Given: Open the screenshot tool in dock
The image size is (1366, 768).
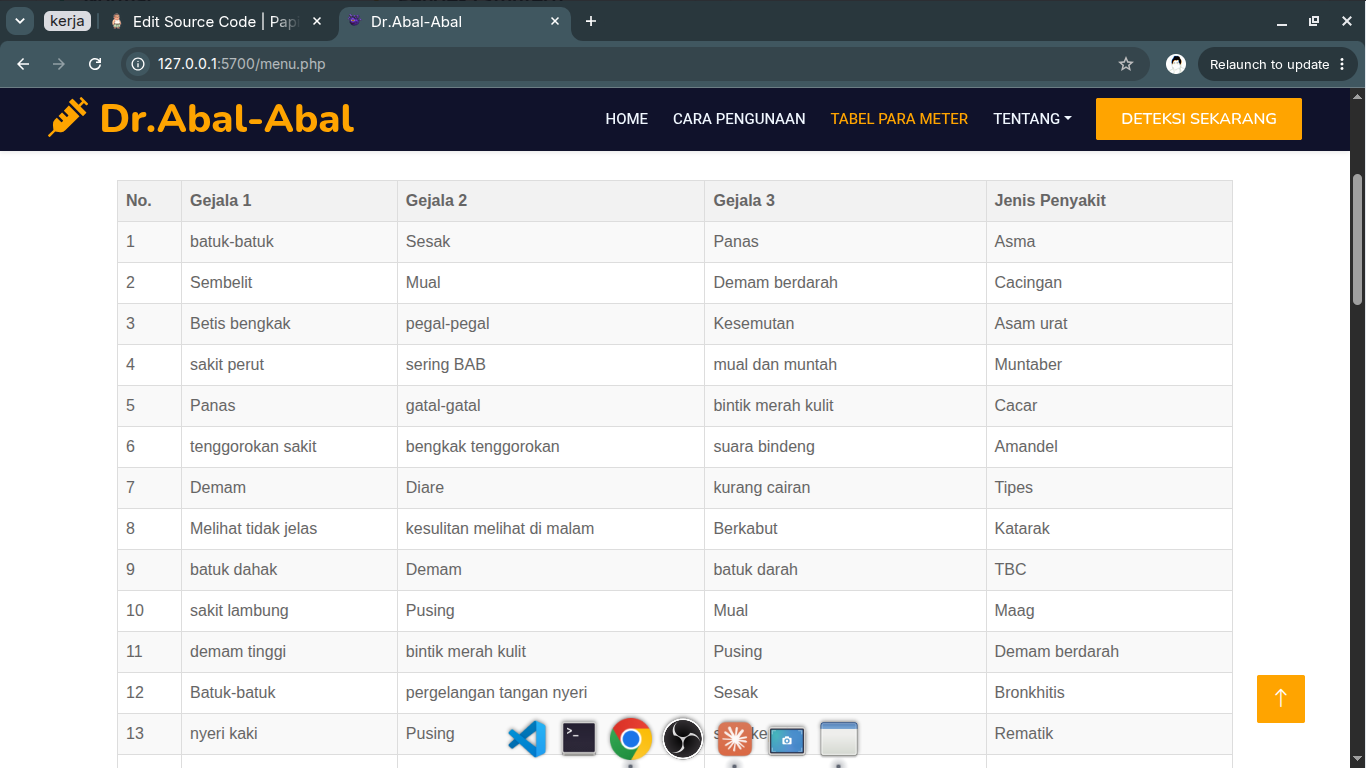Looking at the screenshot, I should point(787,740).
